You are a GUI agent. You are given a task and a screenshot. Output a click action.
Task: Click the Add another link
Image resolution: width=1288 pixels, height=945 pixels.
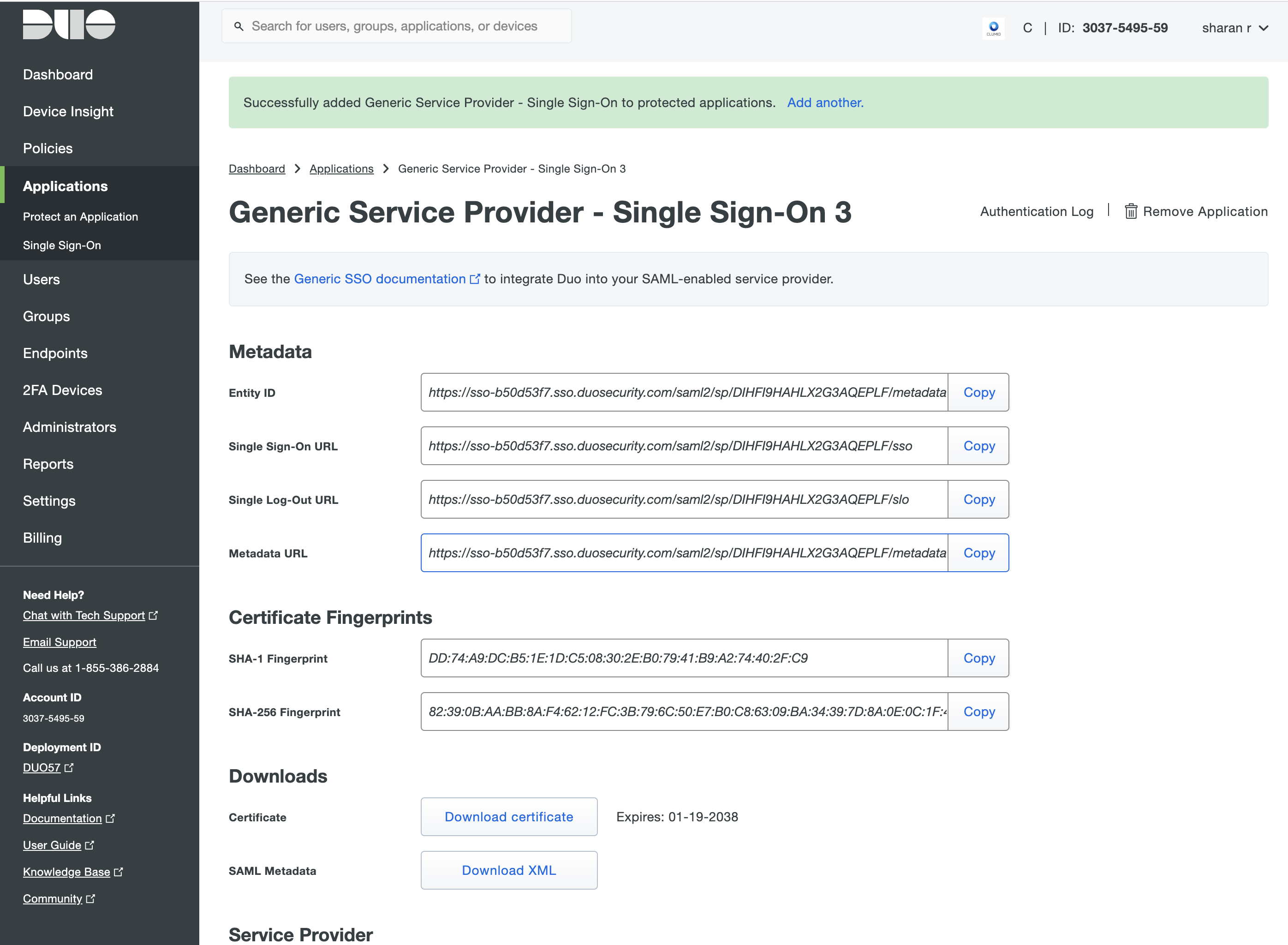click(825, 102)
